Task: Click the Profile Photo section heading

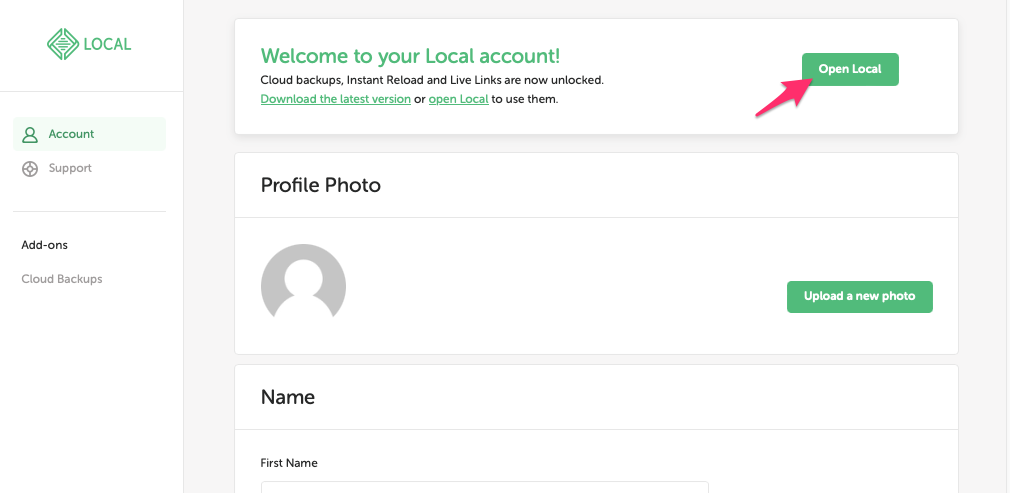Action: coord(320,185)
